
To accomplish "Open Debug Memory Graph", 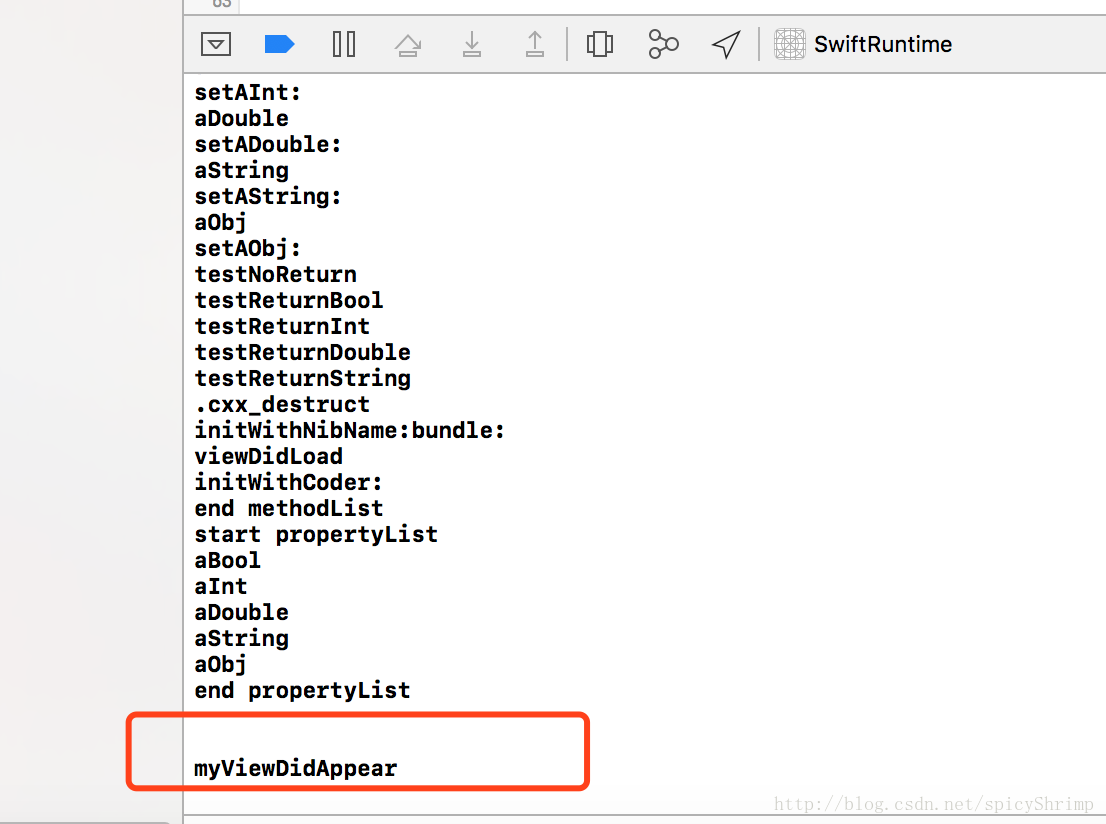I will (663, 44).
